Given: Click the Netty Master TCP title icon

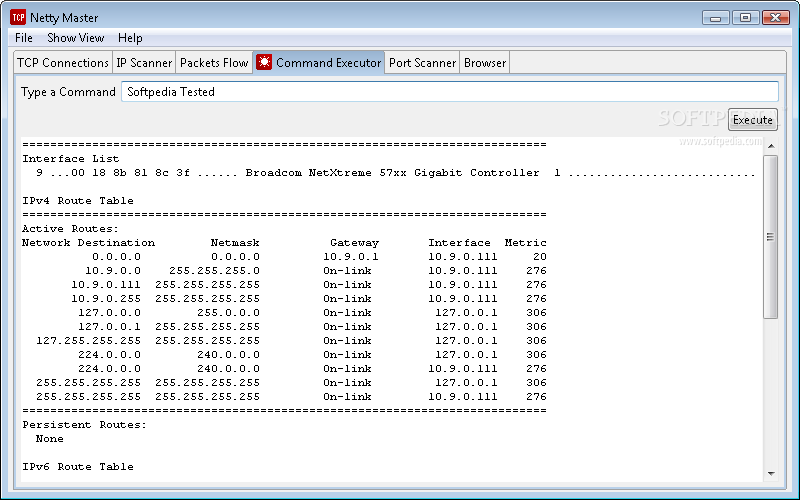Looking at the screenshot, I should [18, 17].
